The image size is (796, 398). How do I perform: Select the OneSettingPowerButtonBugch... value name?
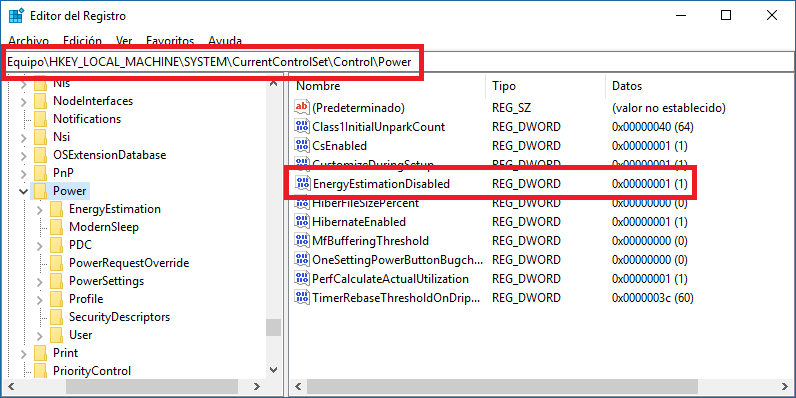[x=398, y=260]
